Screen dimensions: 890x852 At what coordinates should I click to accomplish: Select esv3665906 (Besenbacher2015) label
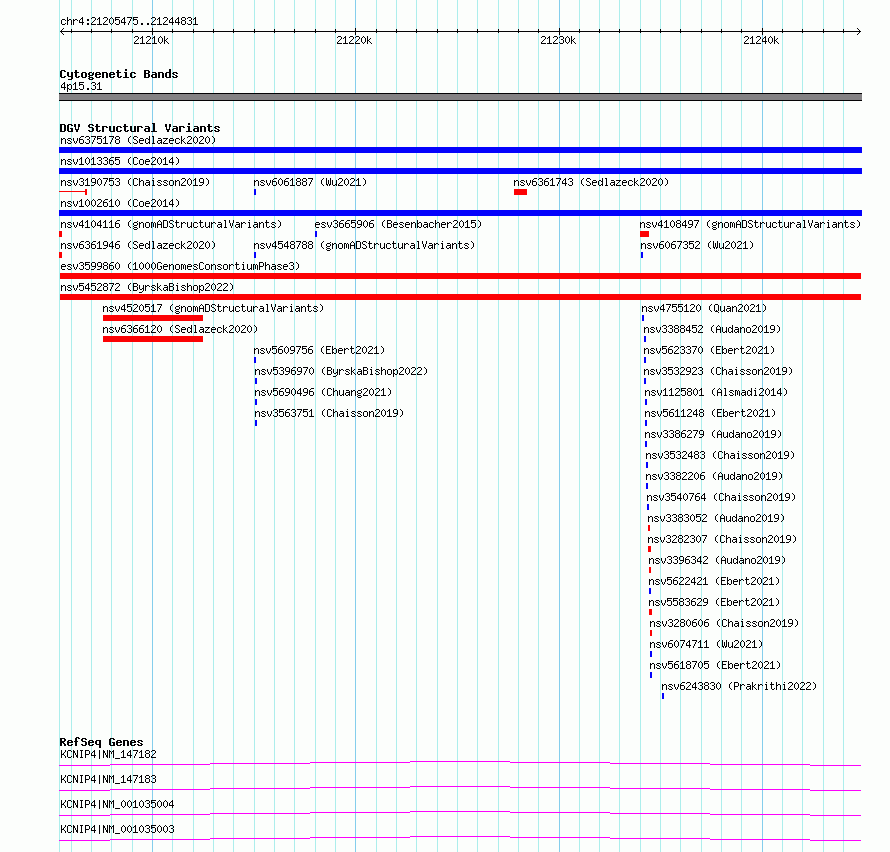pos(398,224)
